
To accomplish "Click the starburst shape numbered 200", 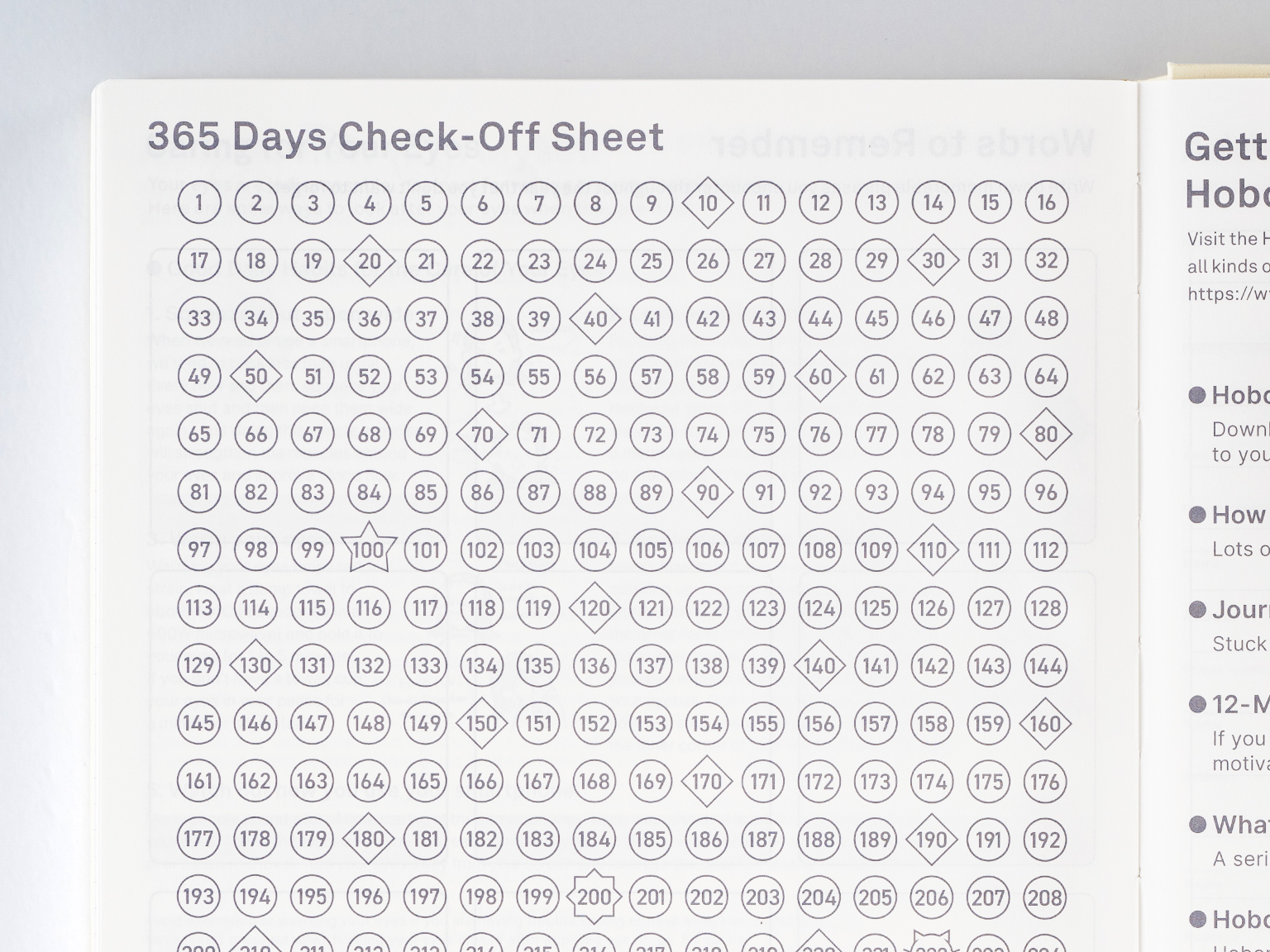I will click(594, 897).
